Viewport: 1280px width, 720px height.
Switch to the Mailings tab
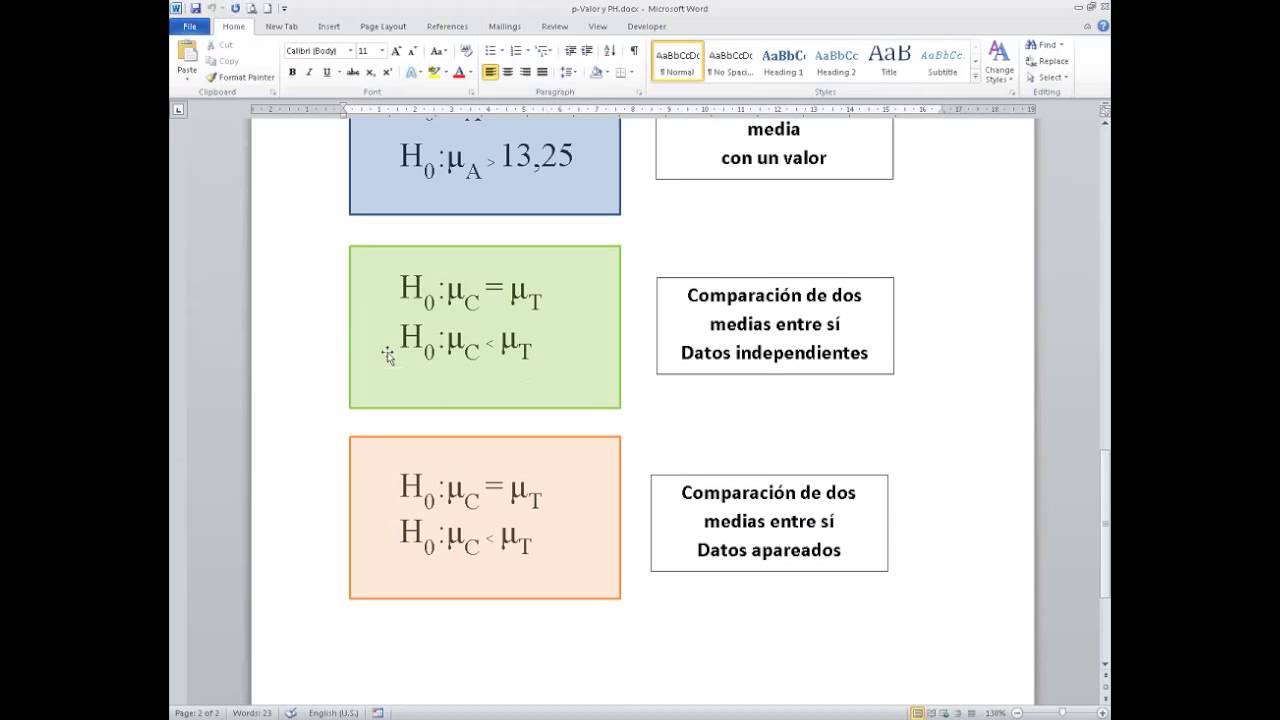(505, 27)
